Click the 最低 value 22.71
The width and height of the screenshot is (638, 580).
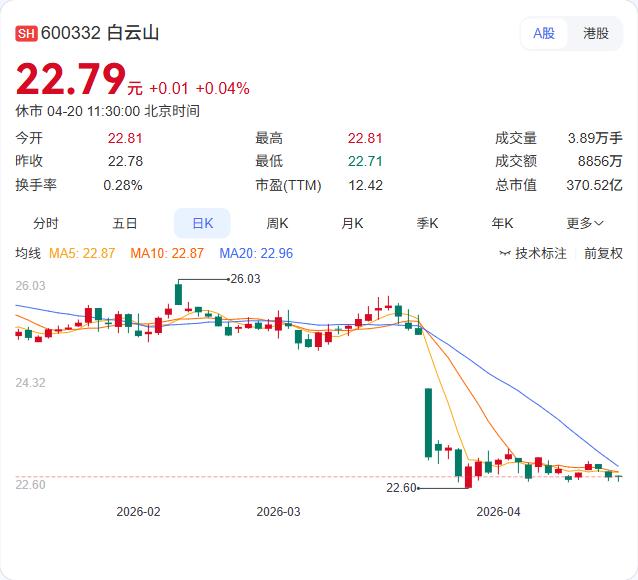coord(365,161)
